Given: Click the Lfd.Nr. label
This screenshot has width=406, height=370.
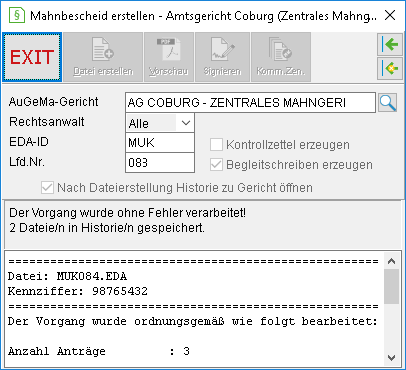Looking at the screenshot, I should (x=27, y=162).
